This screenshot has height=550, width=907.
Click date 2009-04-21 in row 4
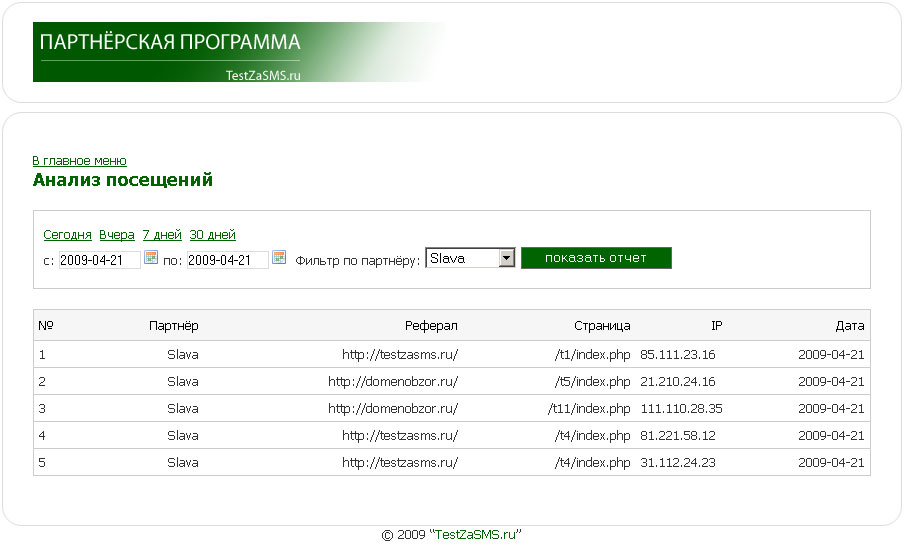coord(831,435)
